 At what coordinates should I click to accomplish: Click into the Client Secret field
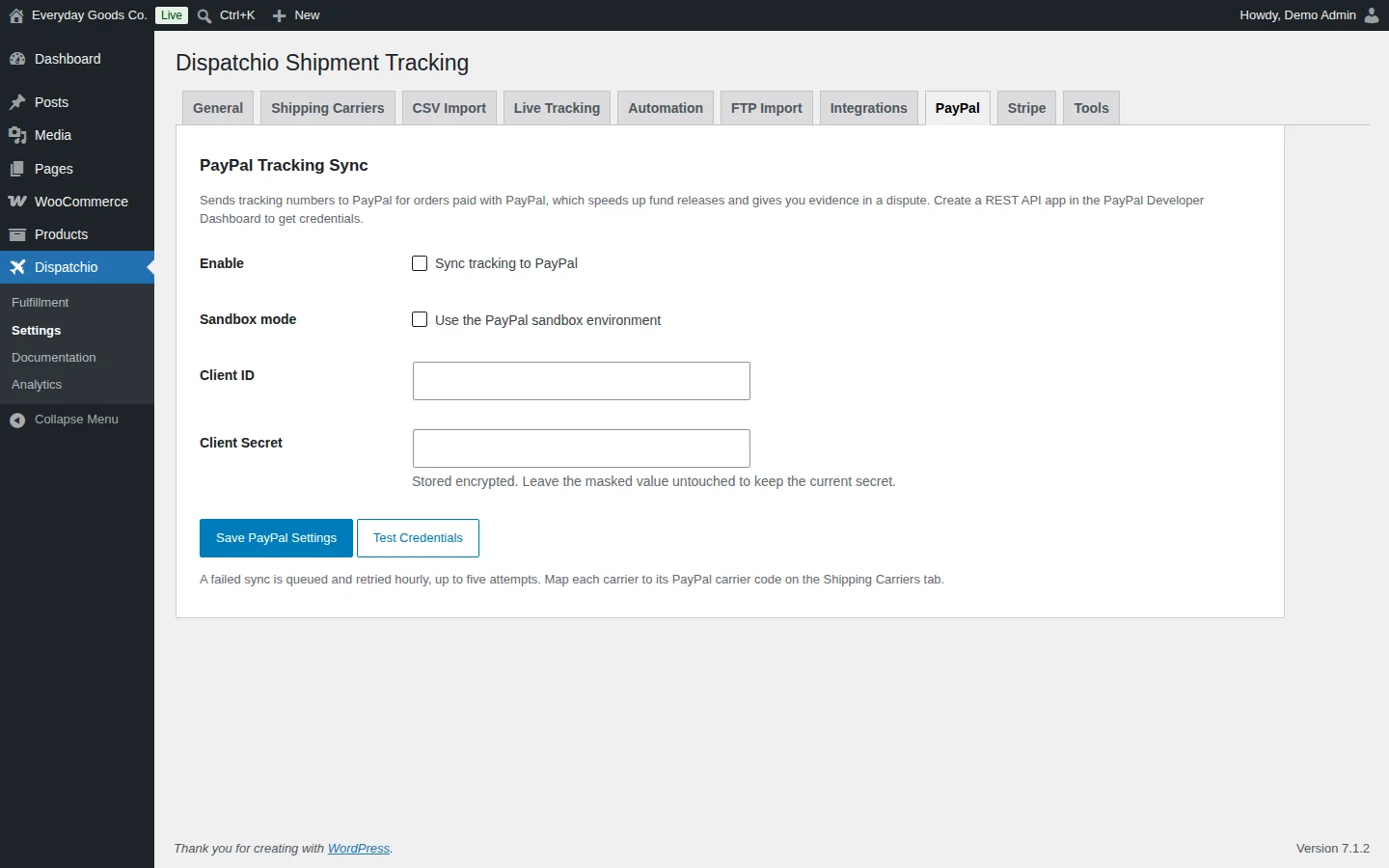[x=582, y=448]
